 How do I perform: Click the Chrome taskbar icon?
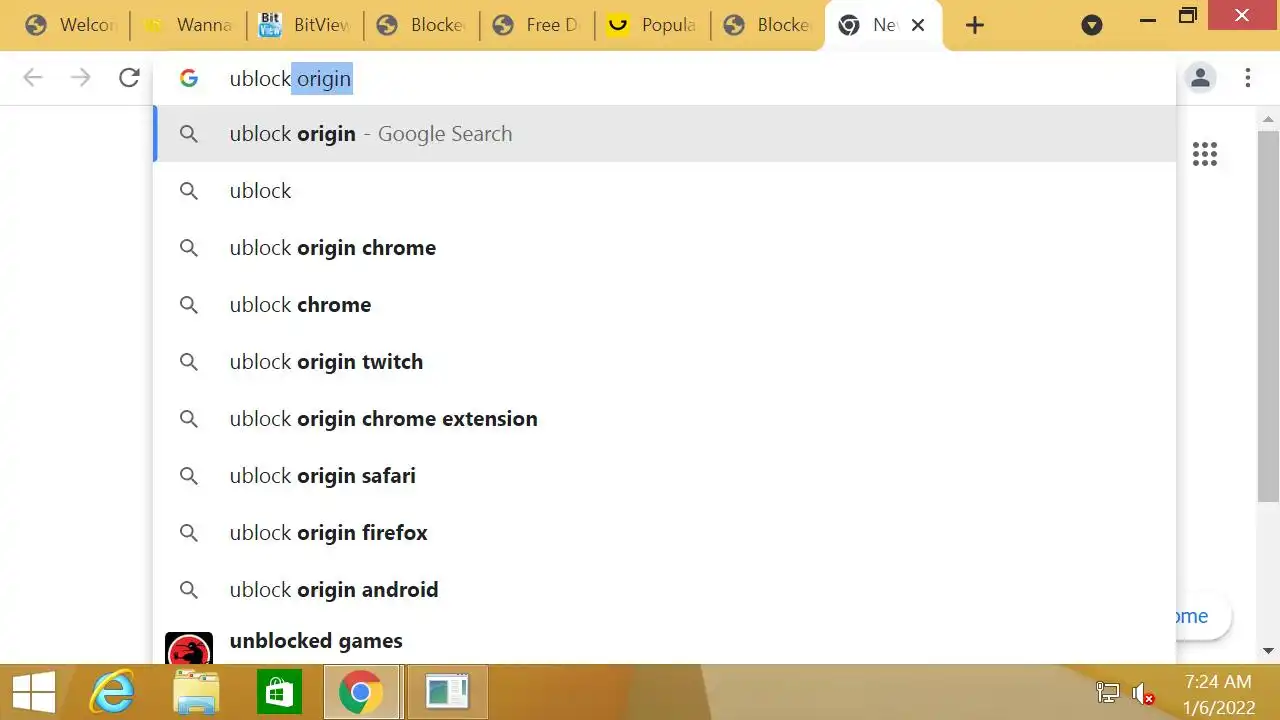click(361, 692)
